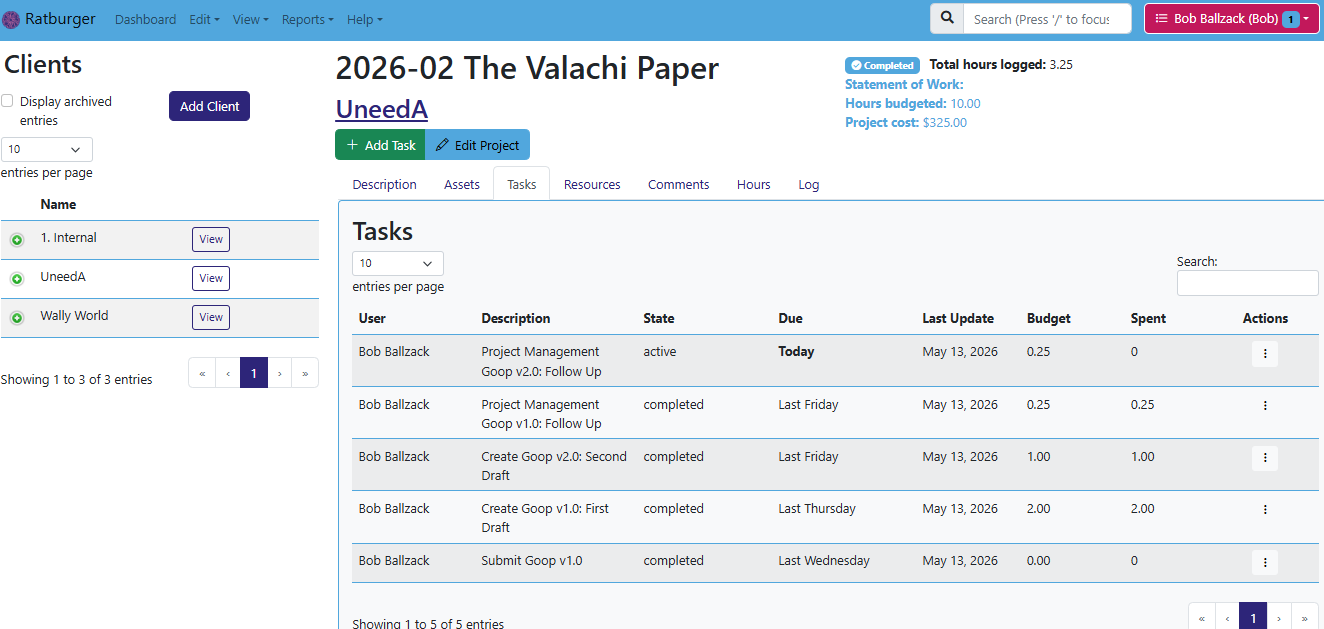Click the Add Client button

(209, 106)
